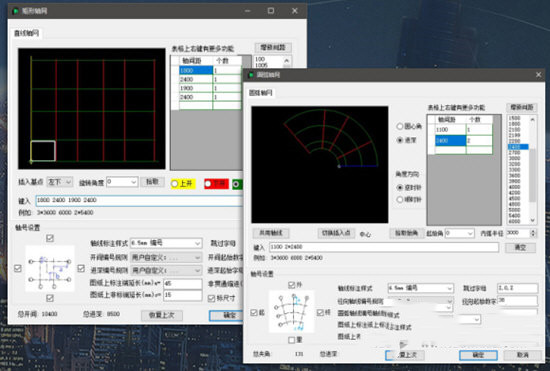This screenshot has width=550, height=371.
Task: Select the 圆心角 radio button
Action: point(400,126)
